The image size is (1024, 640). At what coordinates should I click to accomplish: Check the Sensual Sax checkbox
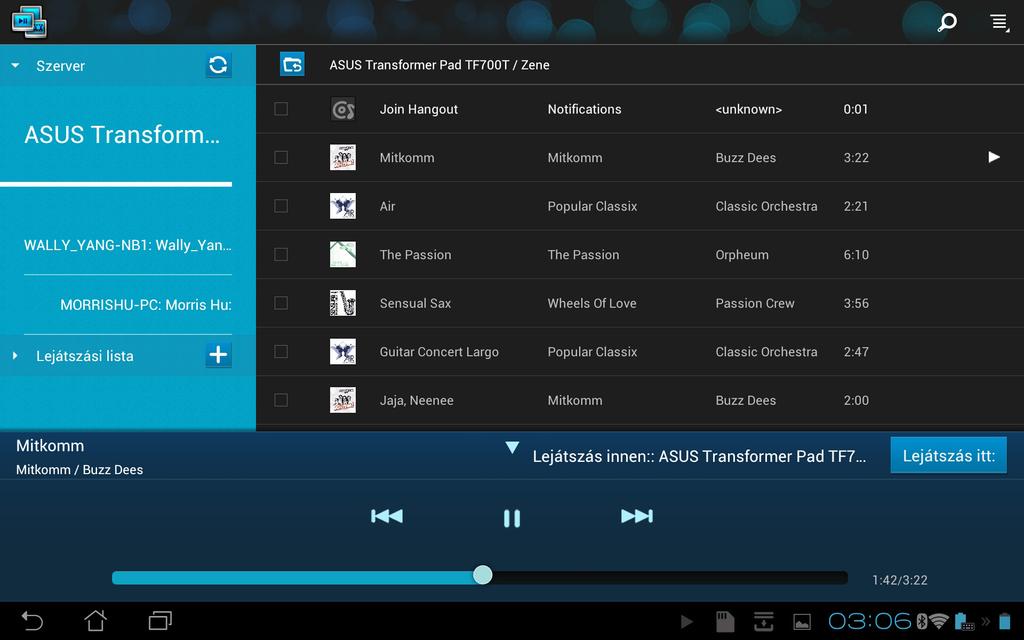[x=281, y=303]
